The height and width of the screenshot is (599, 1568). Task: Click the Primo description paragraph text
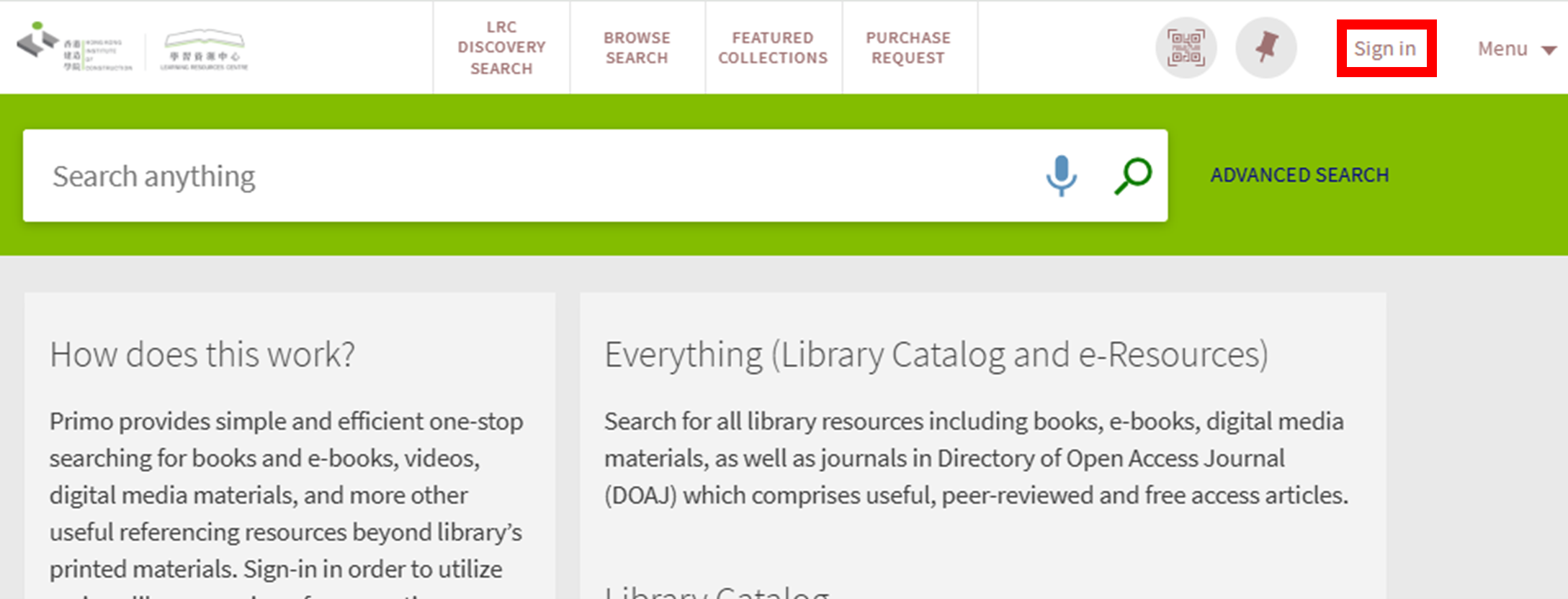tap(286, 495)
